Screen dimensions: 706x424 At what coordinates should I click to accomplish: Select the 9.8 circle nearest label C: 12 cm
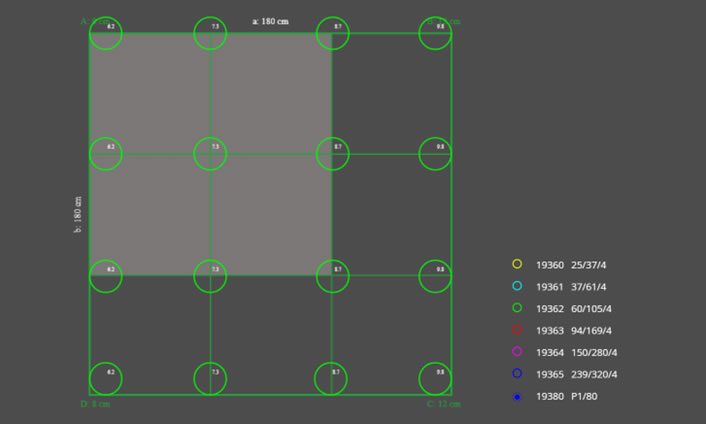click(x=435, y=379)
